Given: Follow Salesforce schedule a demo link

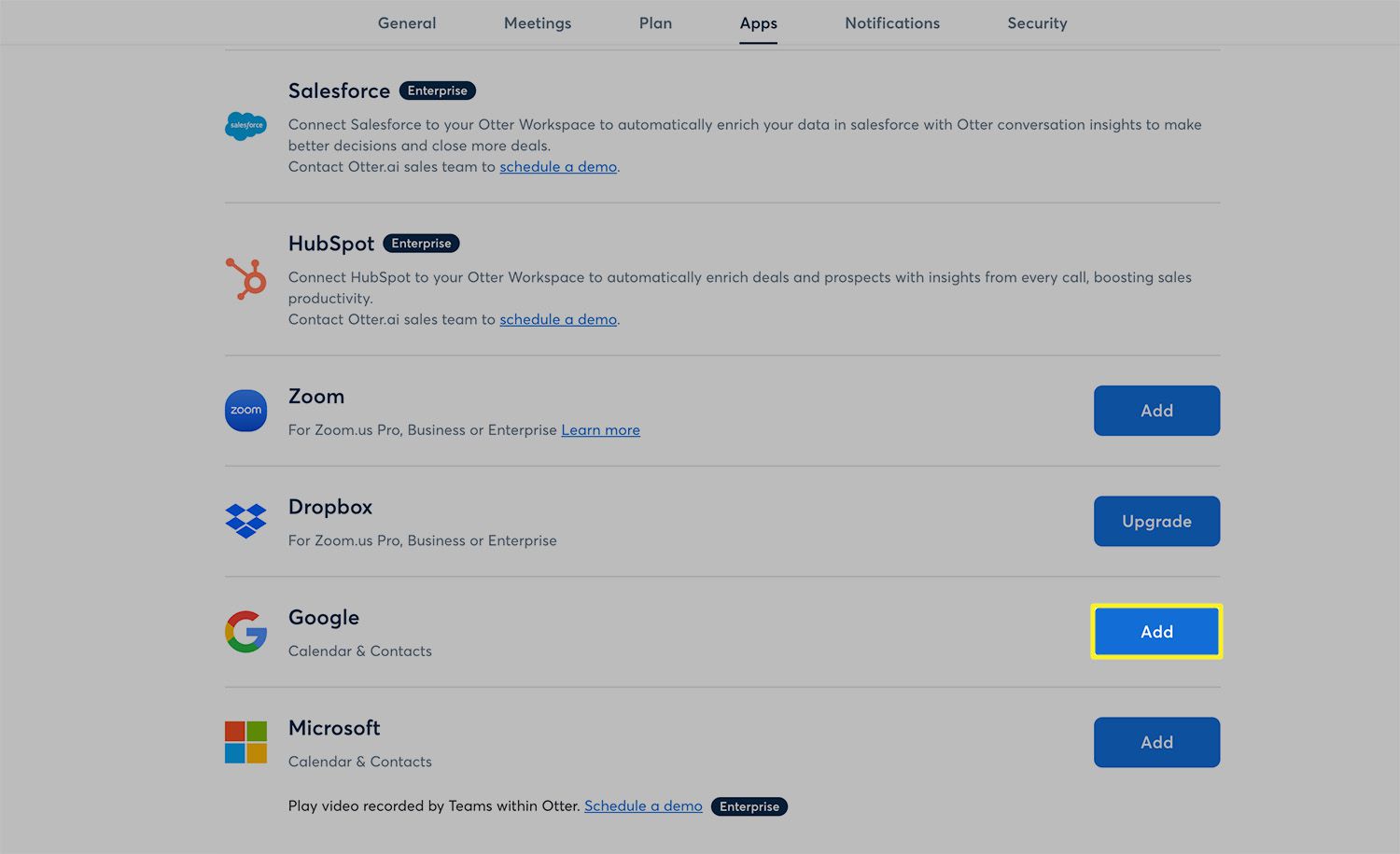Looking at the screenshot, I should [558, 167].
